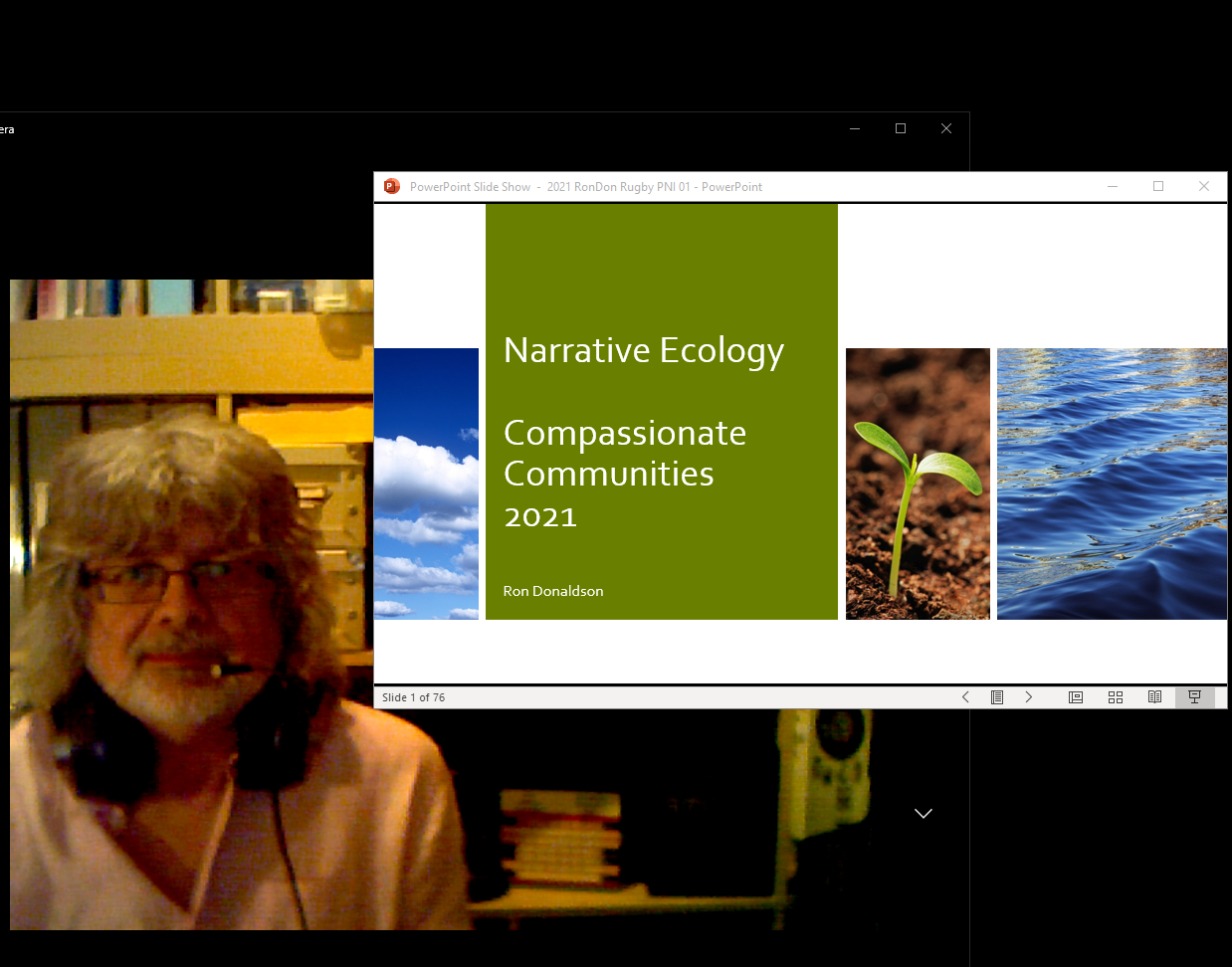1232x967 pixels.
Task: Expand the down chevron in the camera window
Action: pos(924,814)
